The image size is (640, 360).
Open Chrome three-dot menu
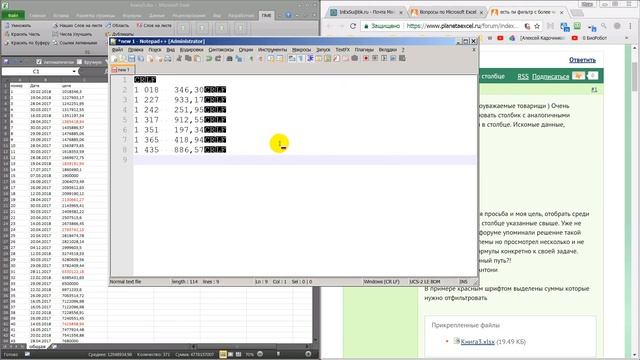(x=631, y=26)
